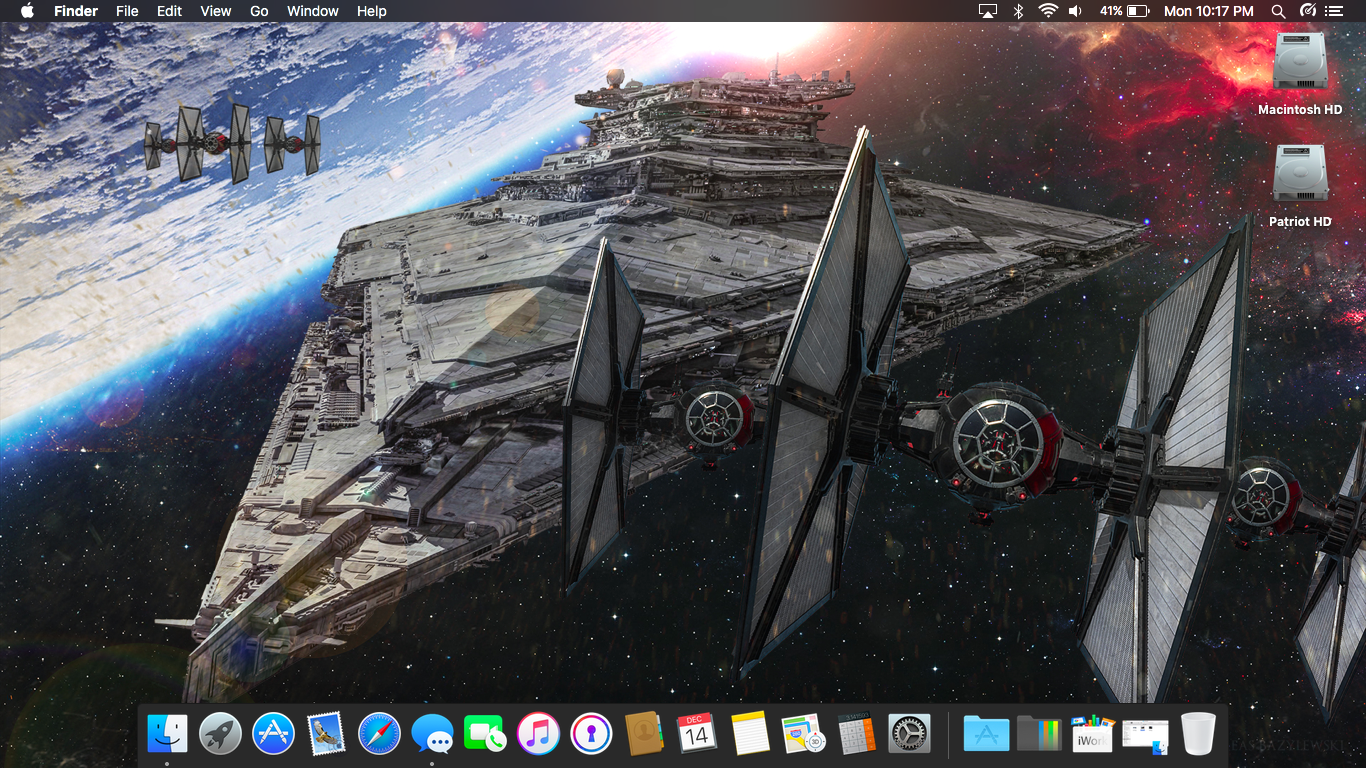Launch iTunes music note icon
1366x768 pixels.
538,734
